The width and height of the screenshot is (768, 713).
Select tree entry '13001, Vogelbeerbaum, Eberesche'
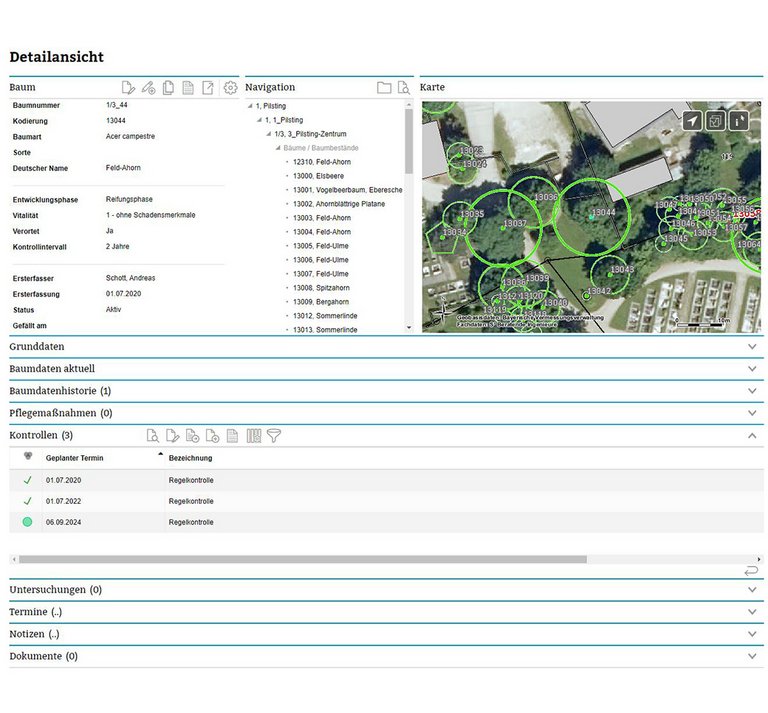click(x=348, y=190)
